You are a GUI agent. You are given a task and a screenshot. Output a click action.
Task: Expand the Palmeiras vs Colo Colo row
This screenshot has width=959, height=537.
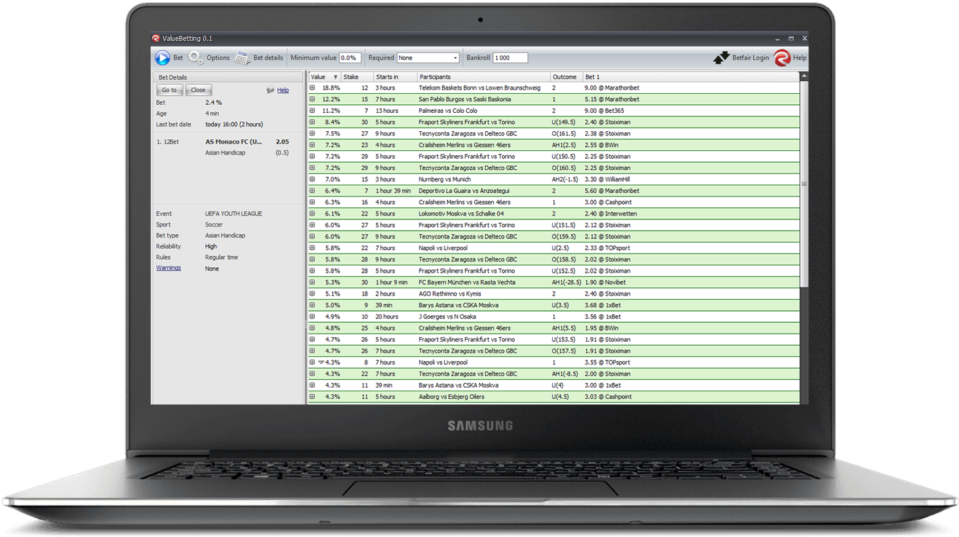pos(312,110)
